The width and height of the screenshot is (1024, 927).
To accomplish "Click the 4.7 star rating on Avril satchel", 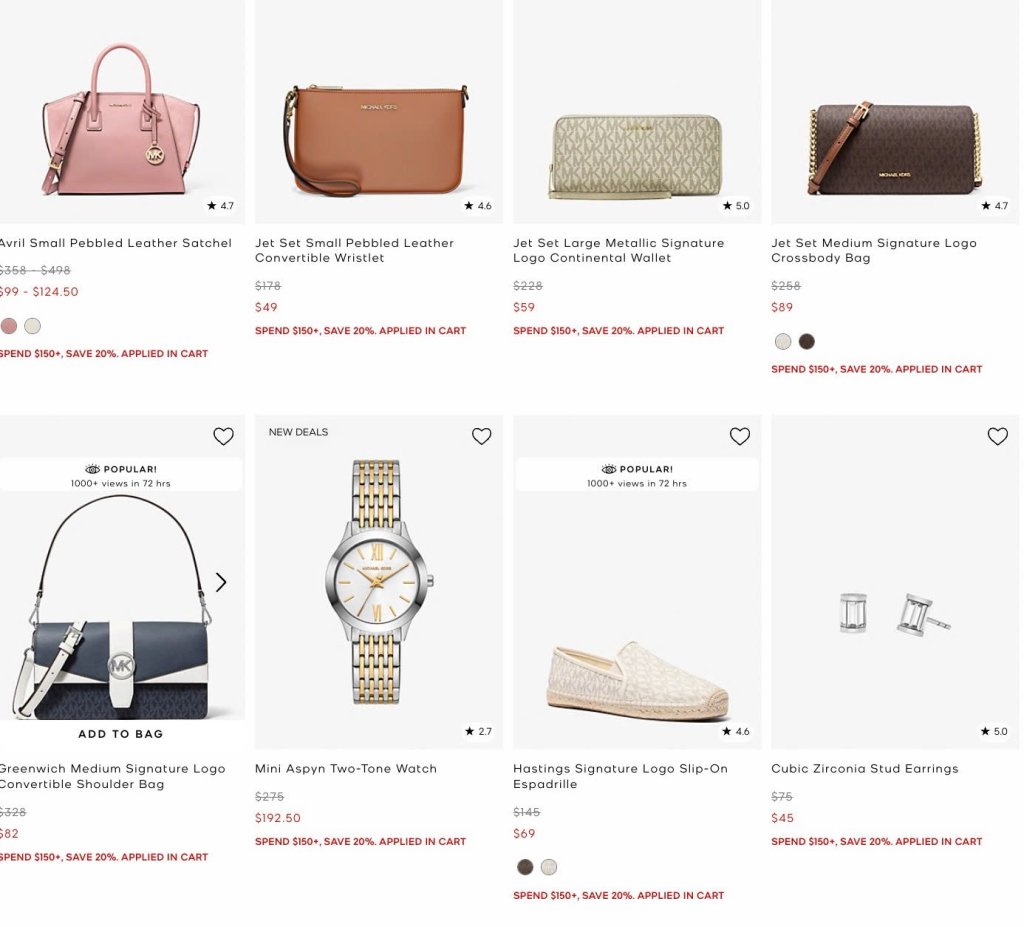I will coord(220,206).
